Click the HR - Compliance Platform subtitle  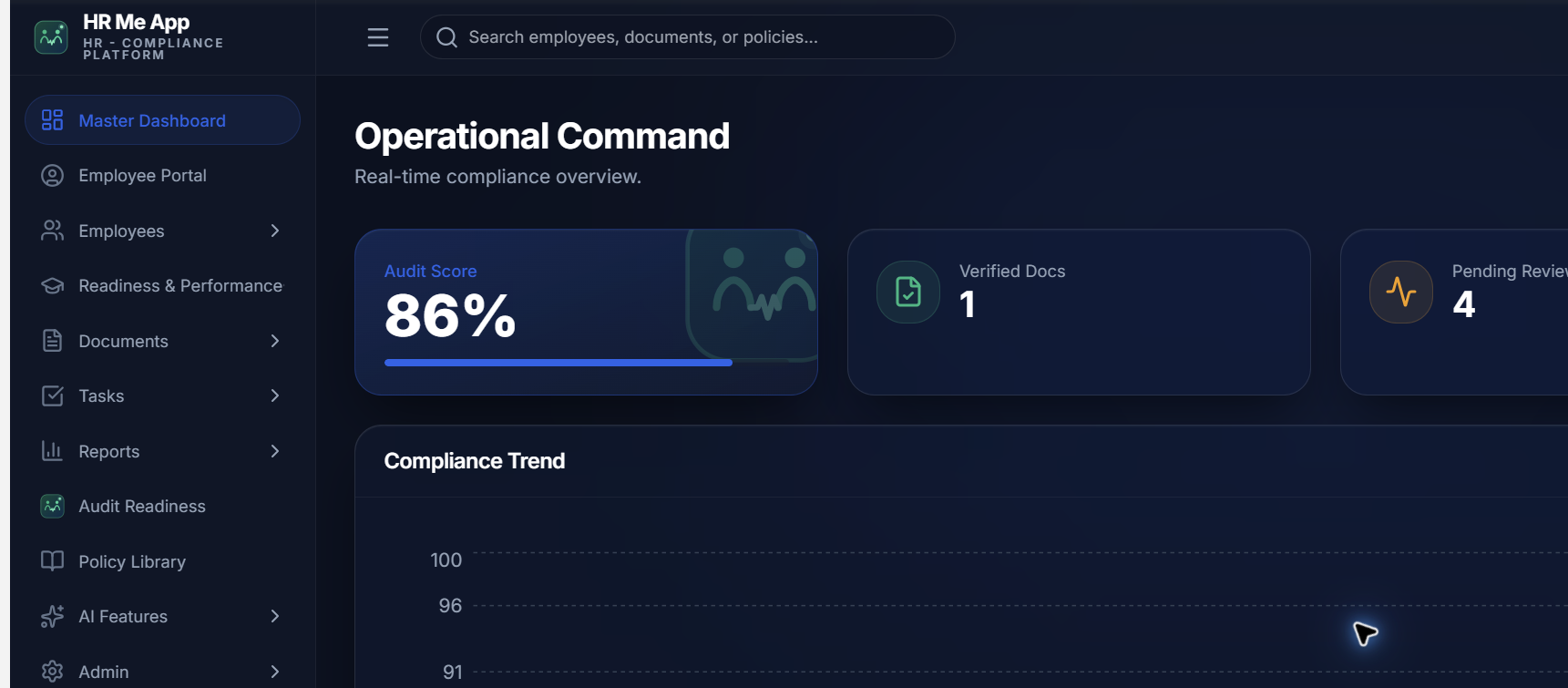pos(153,48)
